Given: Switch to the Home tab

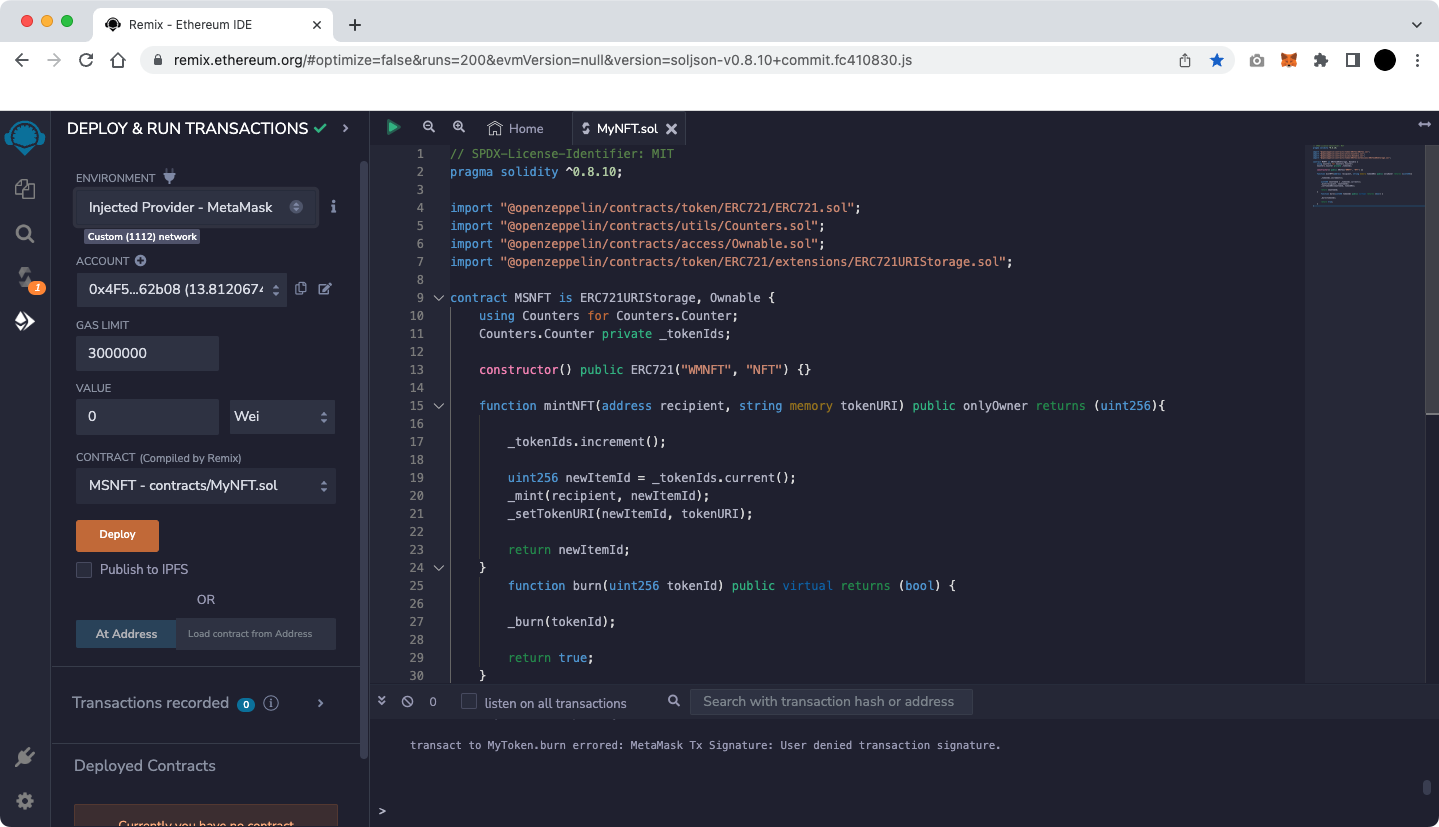Looking at the screenshot, I should coord(515,128).
